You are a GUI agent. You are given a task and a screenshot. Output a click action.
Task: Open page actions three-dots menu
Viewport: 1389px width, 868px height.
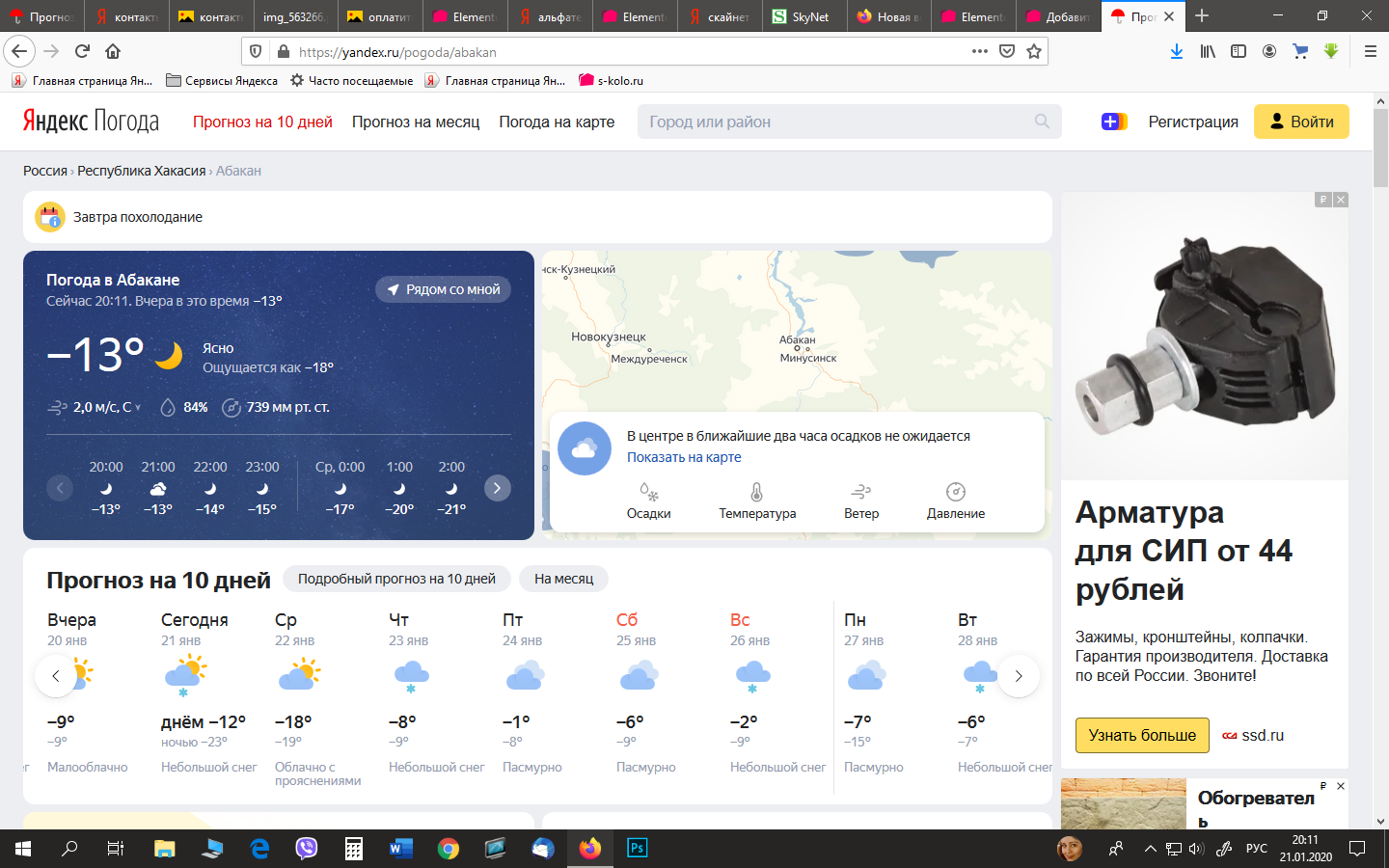980,51
